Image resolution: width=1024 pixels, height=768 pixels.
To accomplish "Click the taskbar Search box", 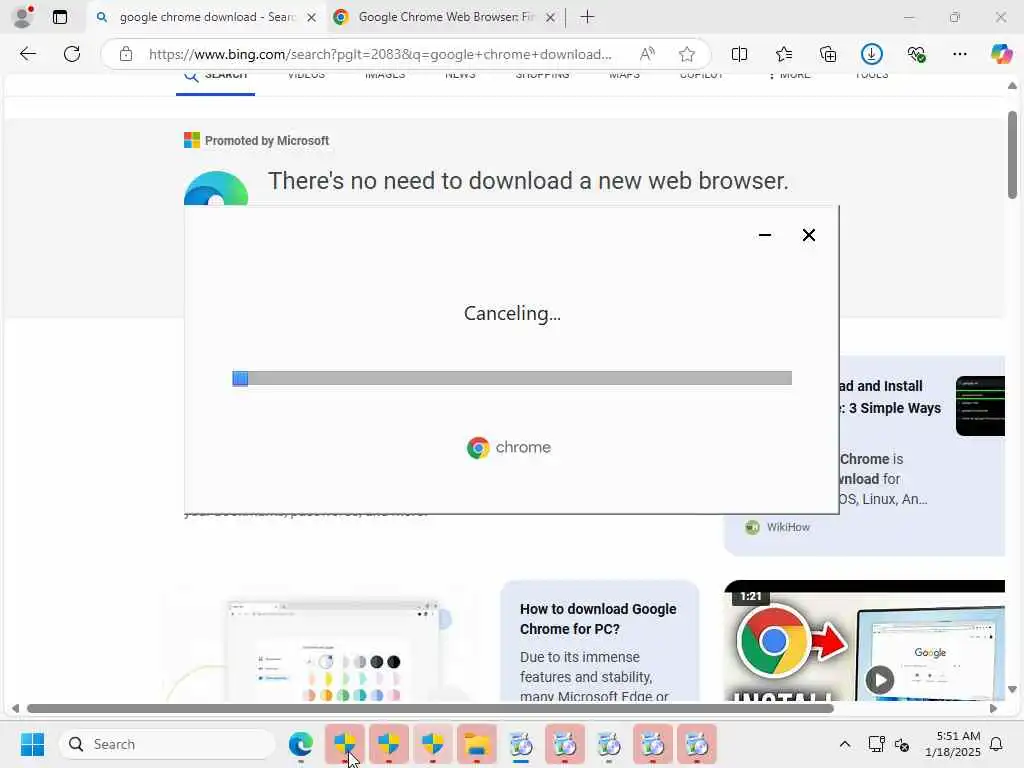I will (x=167, y=744).
